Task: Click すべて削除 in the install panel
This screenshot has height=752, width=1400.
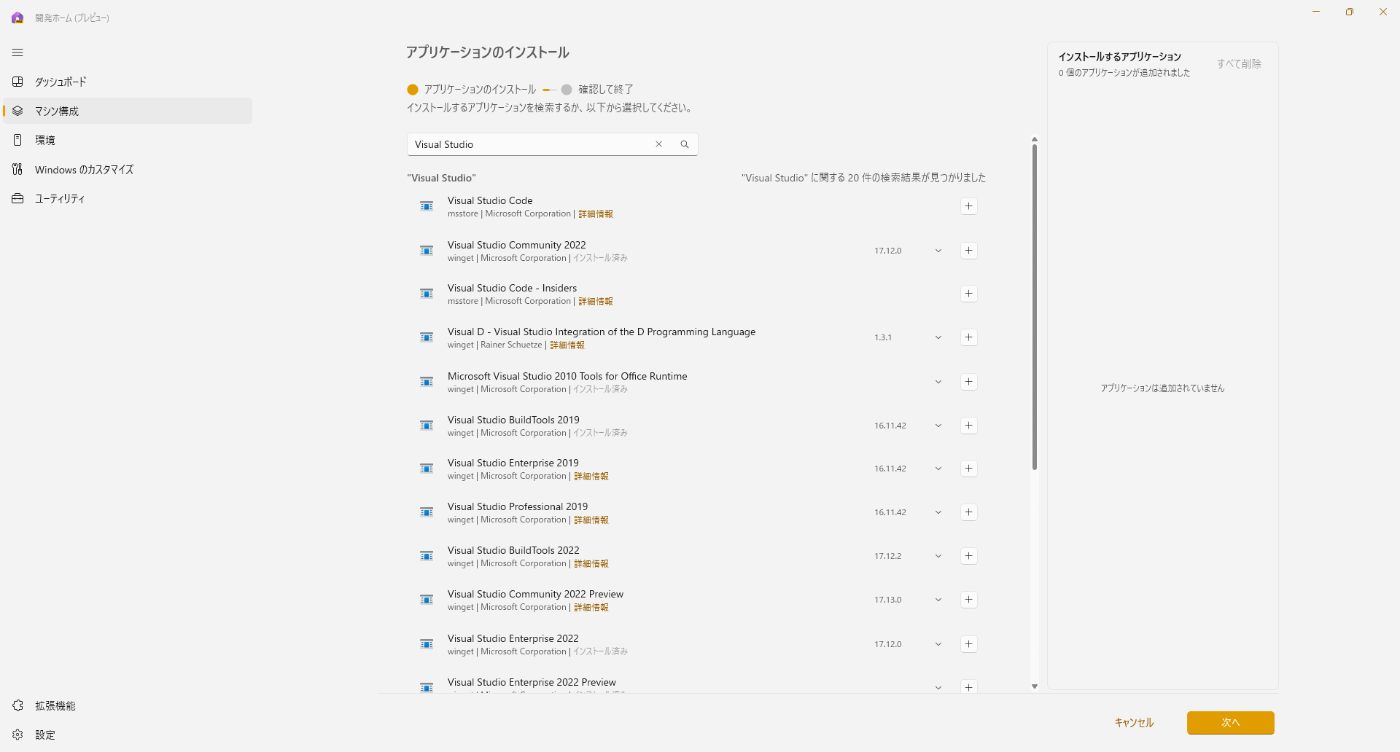Action: (x=1239, y=64)
